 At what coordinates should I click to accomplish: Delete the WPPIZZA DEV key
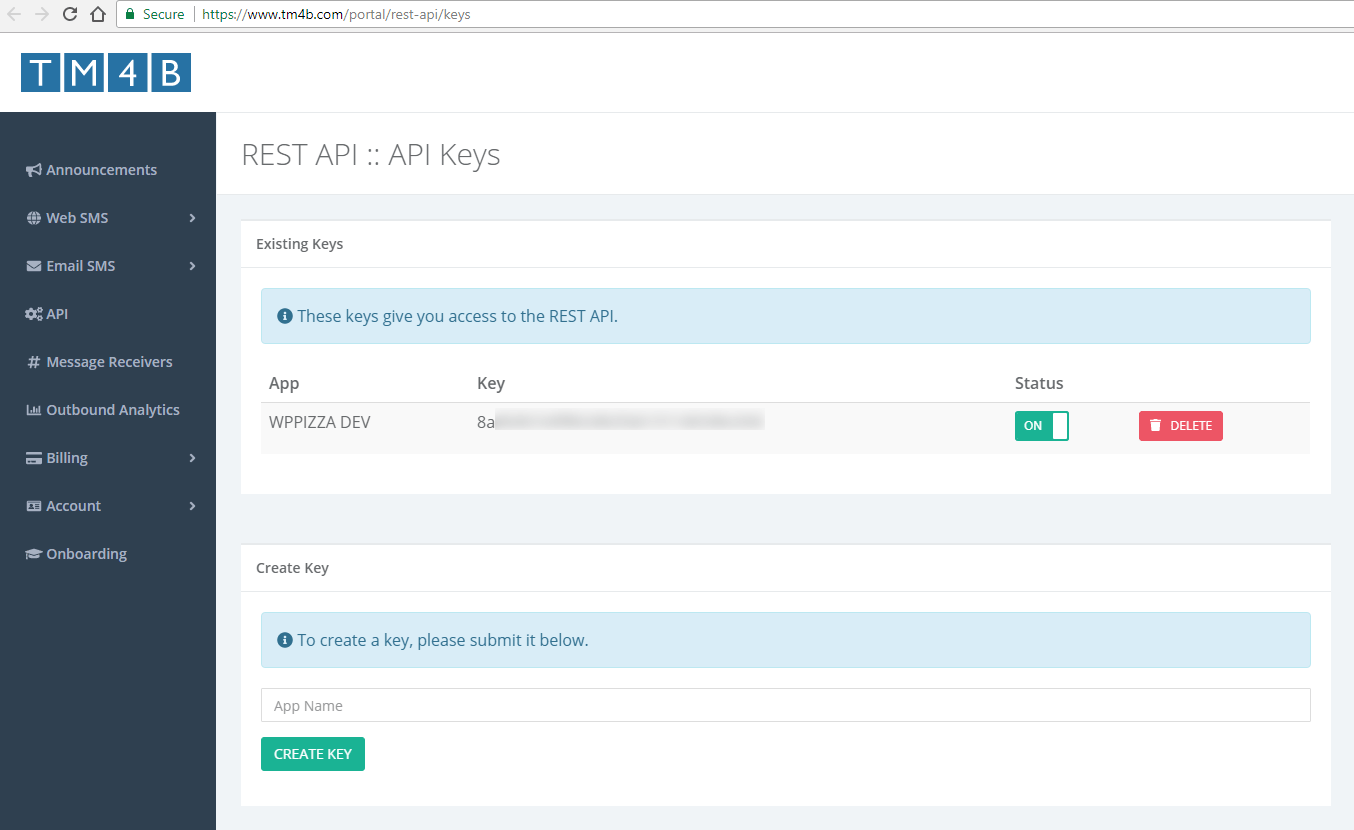[x=1180, y=426]
